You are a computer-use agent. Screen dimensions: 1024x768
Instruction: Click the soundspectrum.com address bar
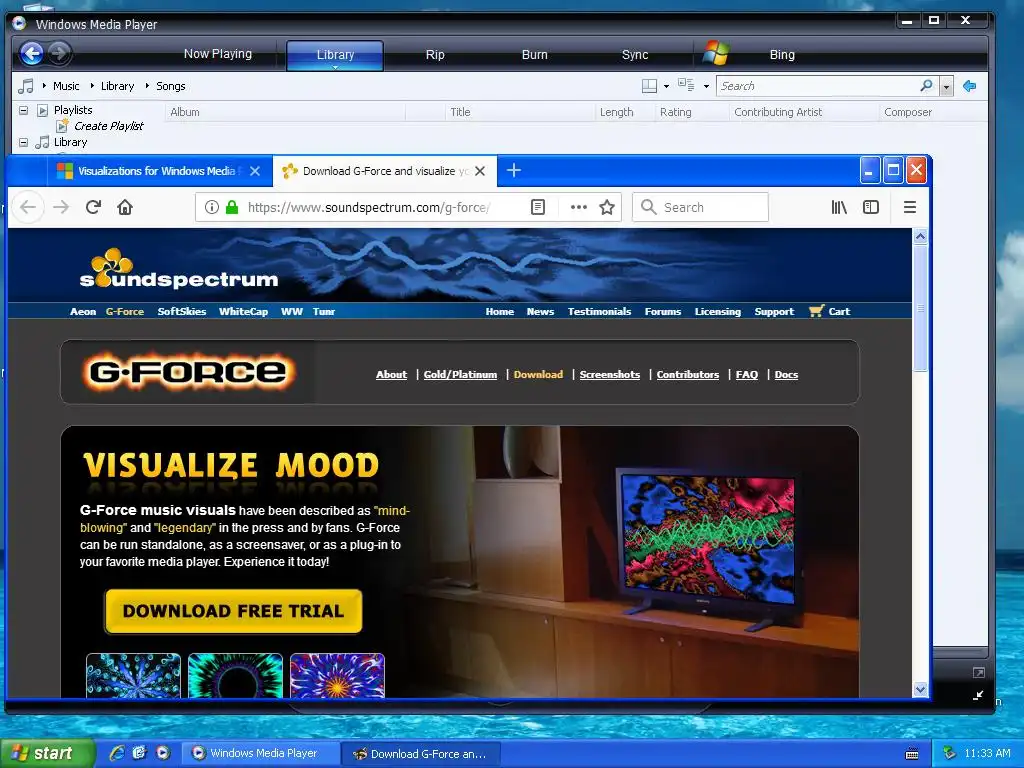[x=369, y=208]
